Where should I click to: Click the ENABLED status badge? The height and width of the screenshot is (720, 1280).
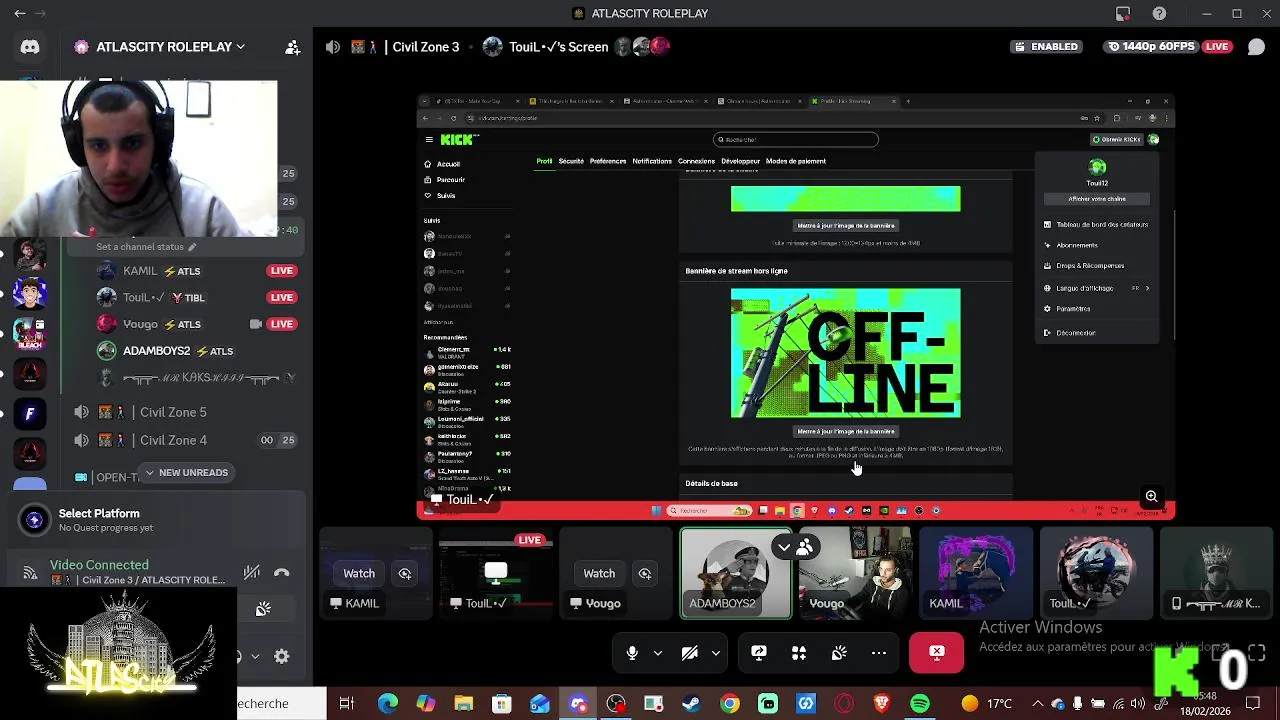1046,47
